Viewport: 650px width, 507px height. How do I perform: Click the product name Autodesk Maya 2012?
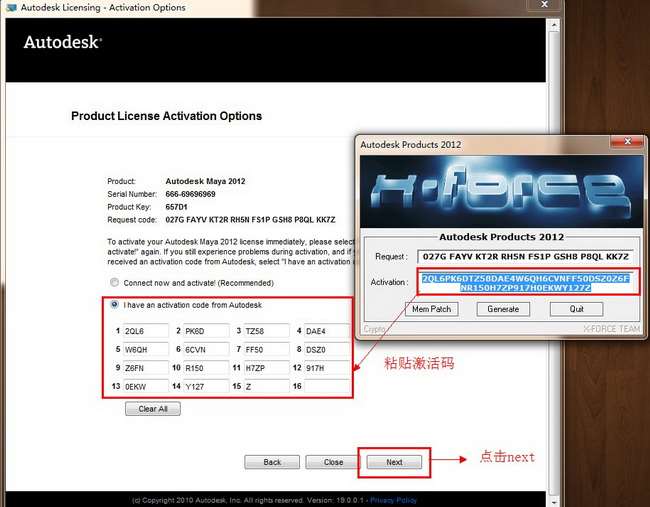[205, 181]
